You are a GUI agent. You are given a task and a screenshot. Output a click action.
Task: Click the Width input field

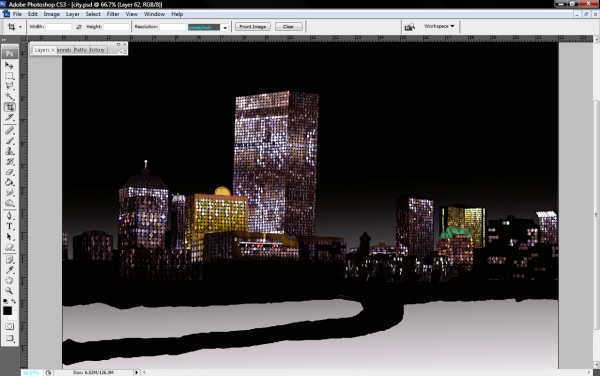[59, 27]
